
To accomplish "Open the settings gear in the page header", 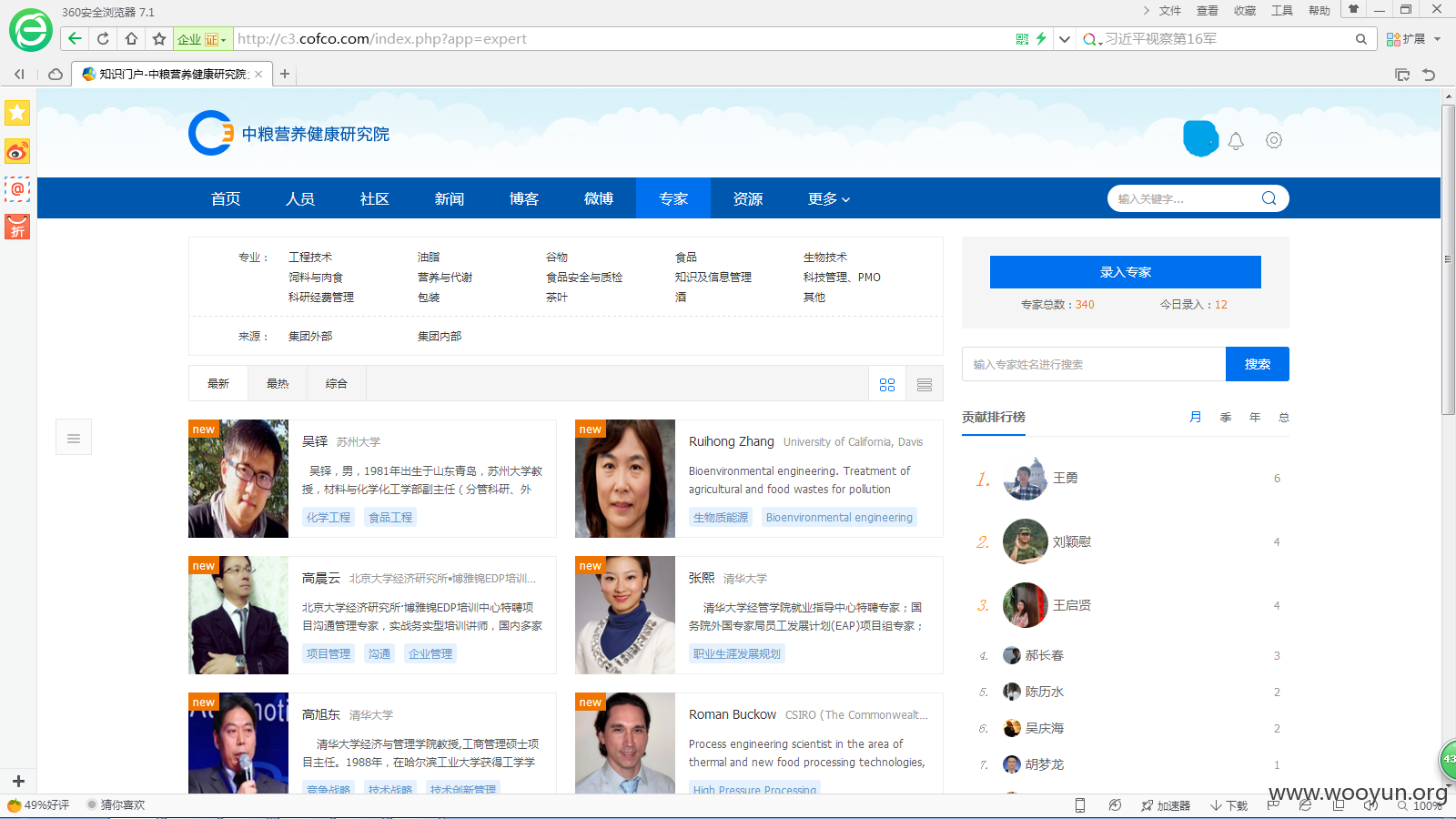I will click(1274, 140).
